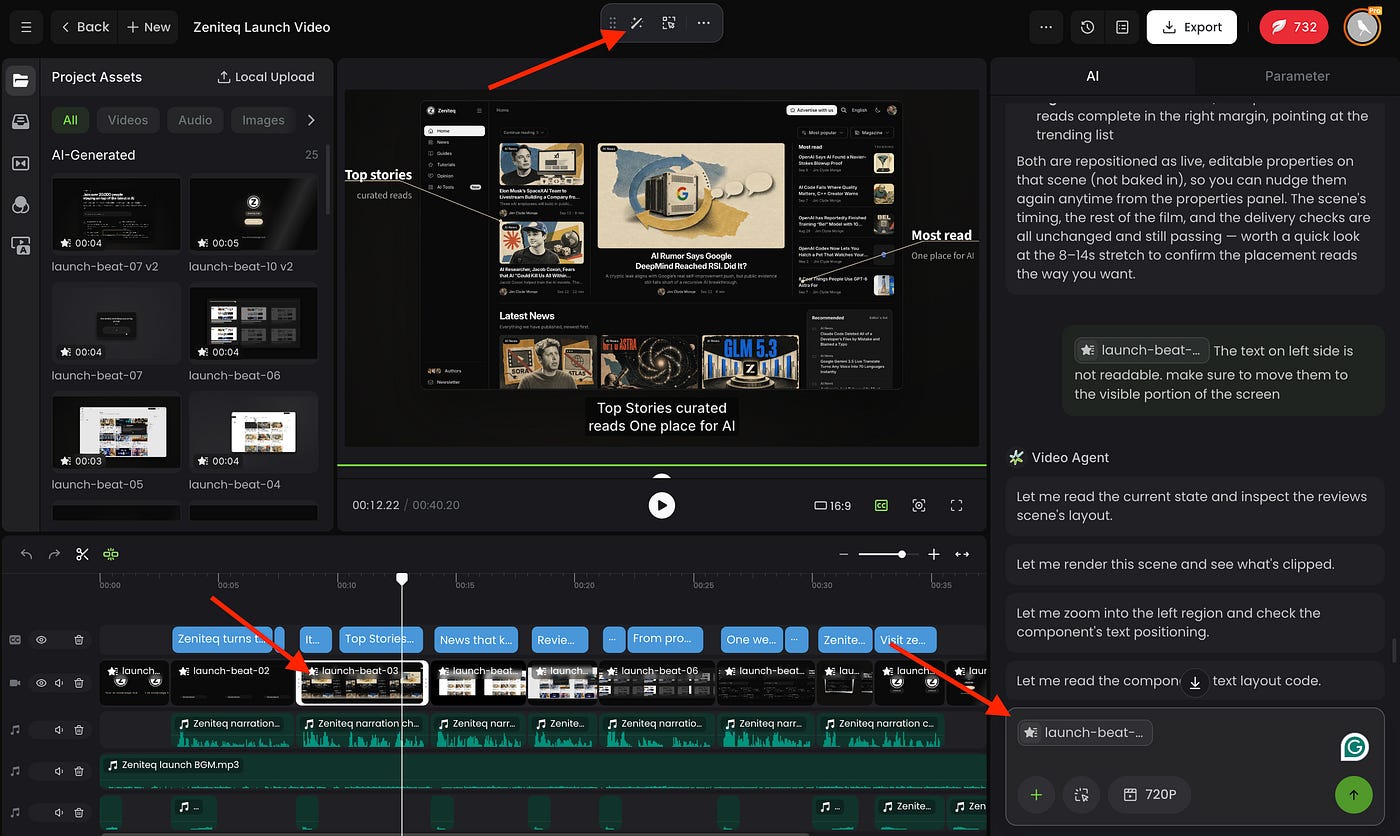
Task: Select the launch-beat-03 clip on timeline
Action: (x=363, y=682)
